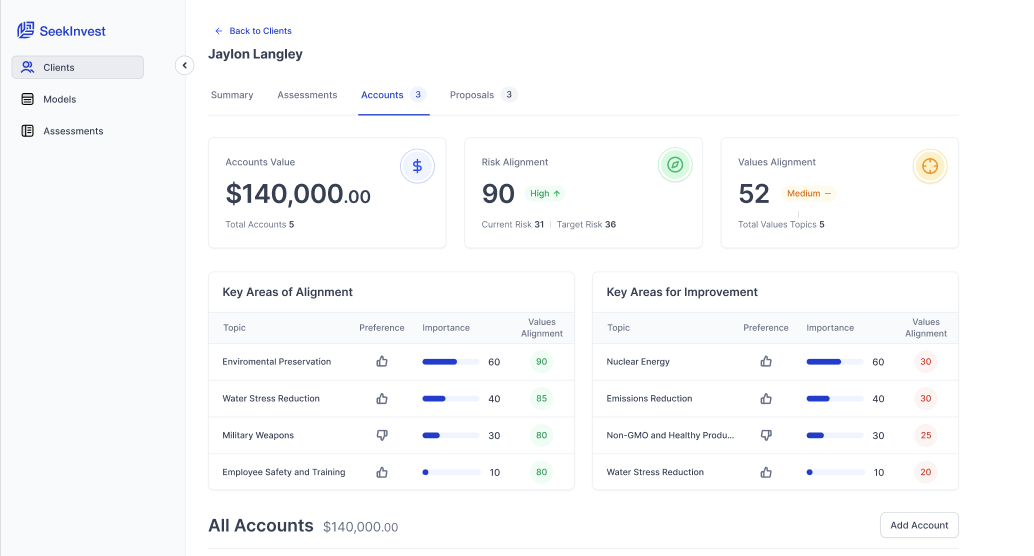This screenshot has height=556, width=1034.
Task: Click the back arrow icon next to Back to Clients
Action: click(218, 31)
